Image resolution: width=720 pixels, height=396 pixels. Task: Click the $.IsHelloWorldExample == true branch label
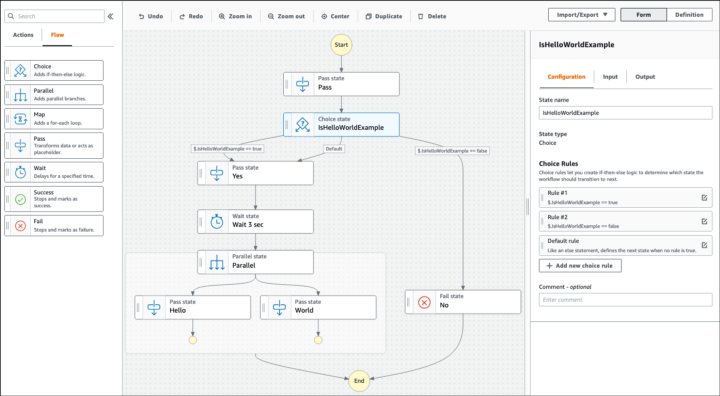pyautogui.click(x=227, y=149)
